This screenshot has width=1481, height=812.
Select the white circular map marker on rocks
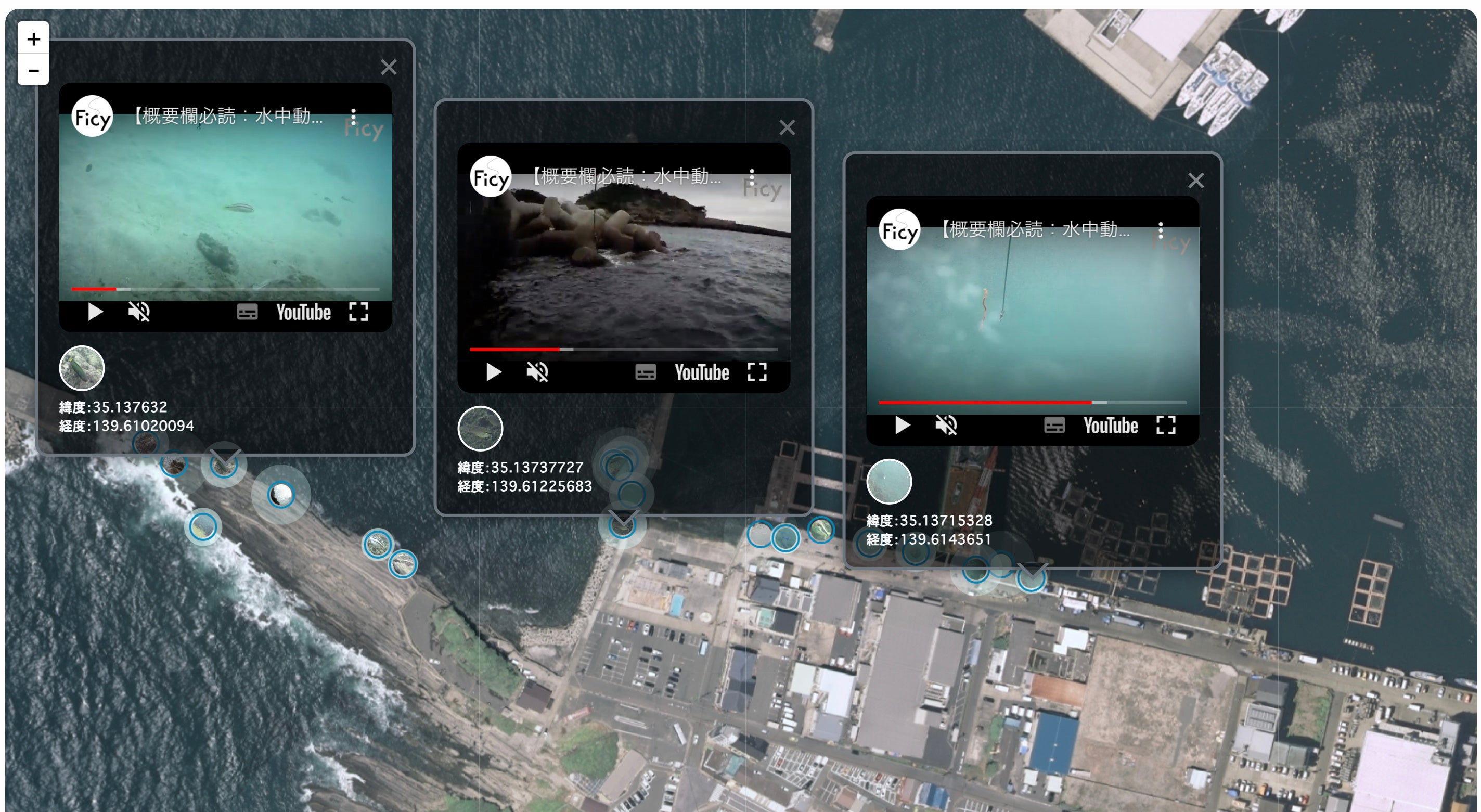tap(281, 494)
